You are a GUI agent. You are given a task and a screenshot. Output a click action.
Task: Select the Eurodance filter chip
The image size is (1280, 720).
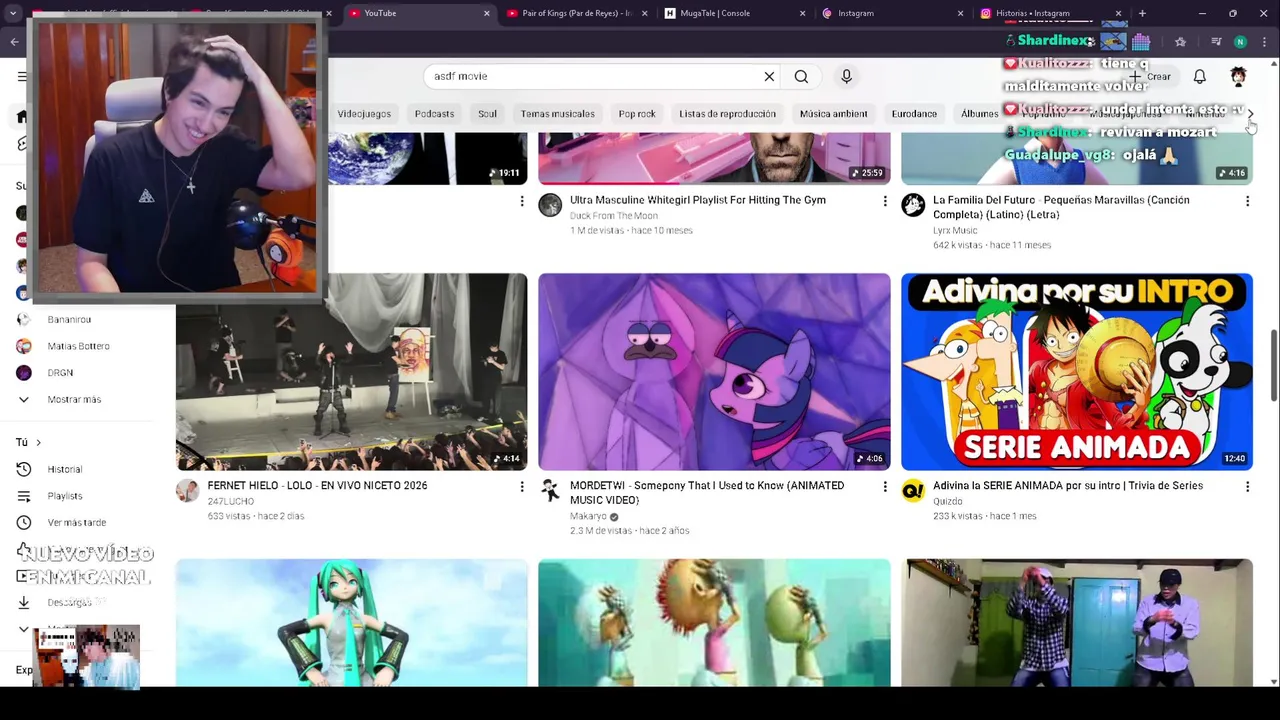click(914, 114)
